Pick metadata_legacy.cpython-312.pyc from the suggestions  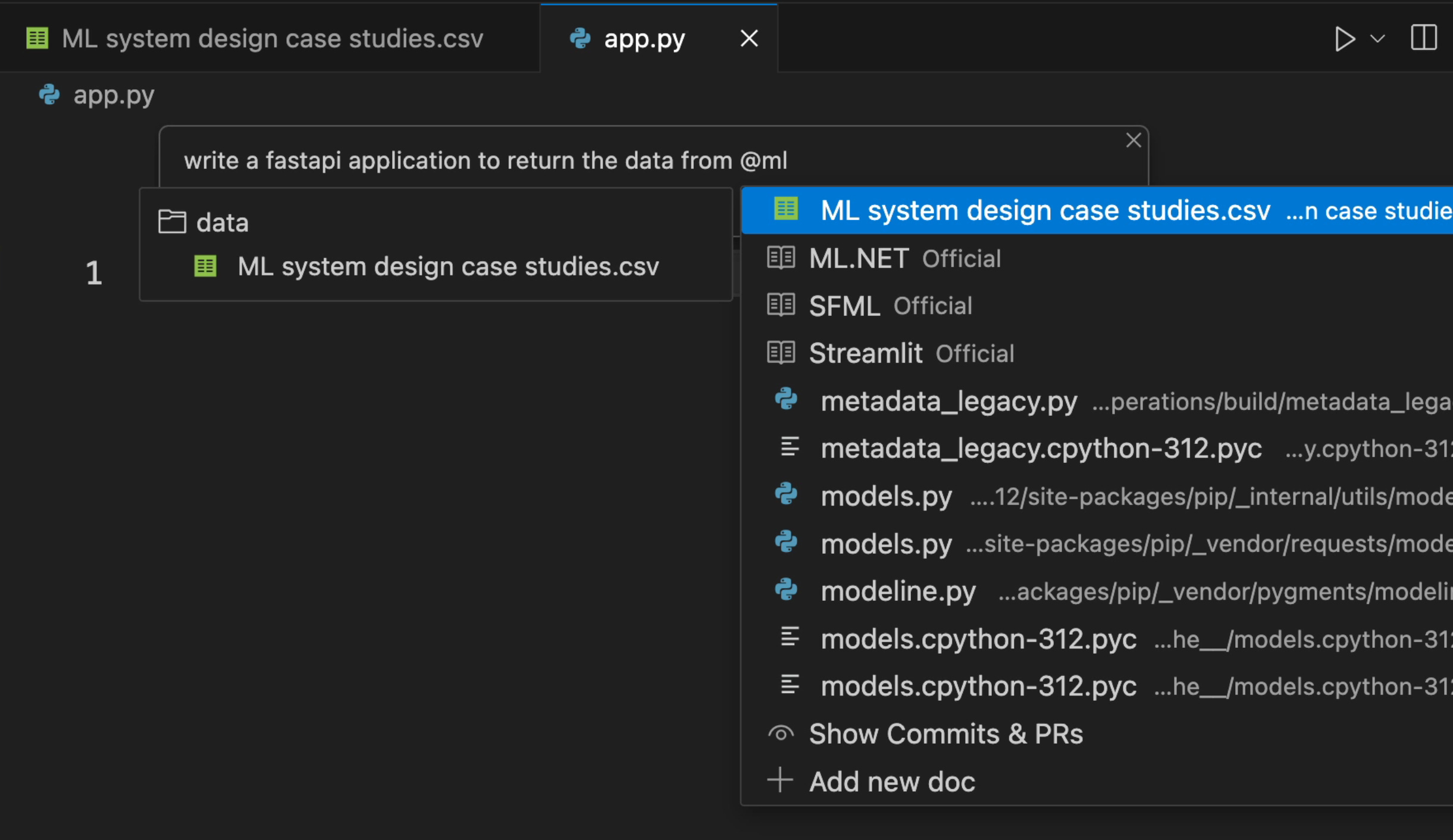(x=1097, y=448)
